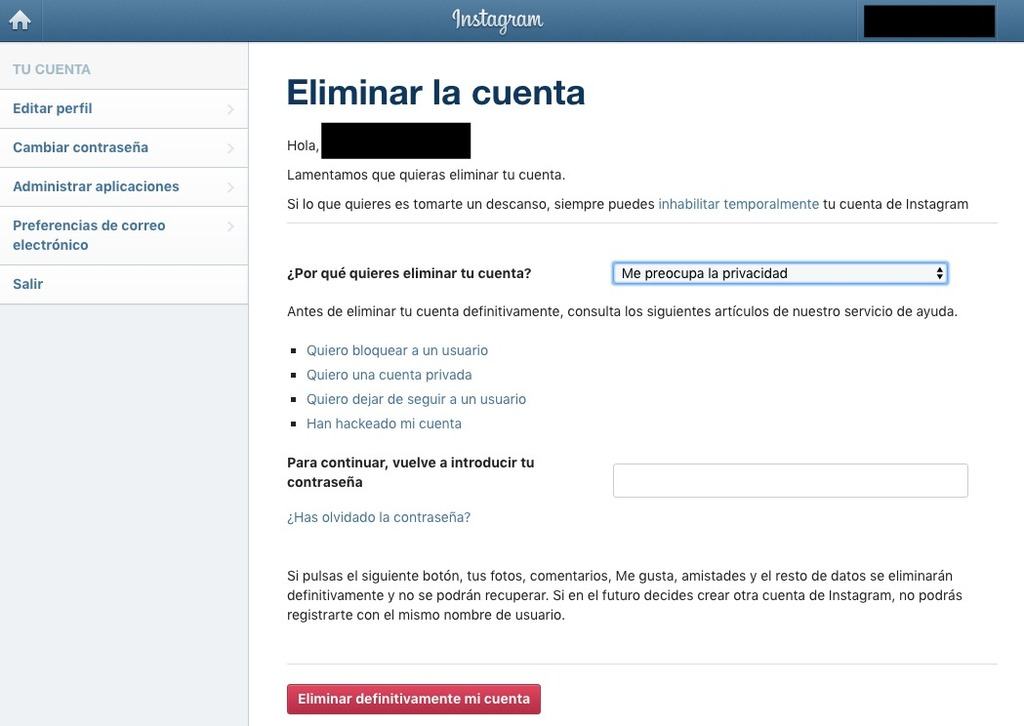Screen dimensions: 1024x726
Task: Click chevron beside Preferencias de correo electrónico
Action: (230, 226)
